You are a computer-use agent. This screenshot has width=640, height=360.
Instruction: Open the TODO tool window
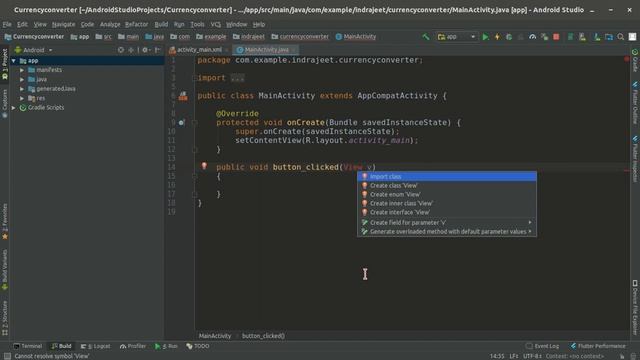click(x=198, y=346)
